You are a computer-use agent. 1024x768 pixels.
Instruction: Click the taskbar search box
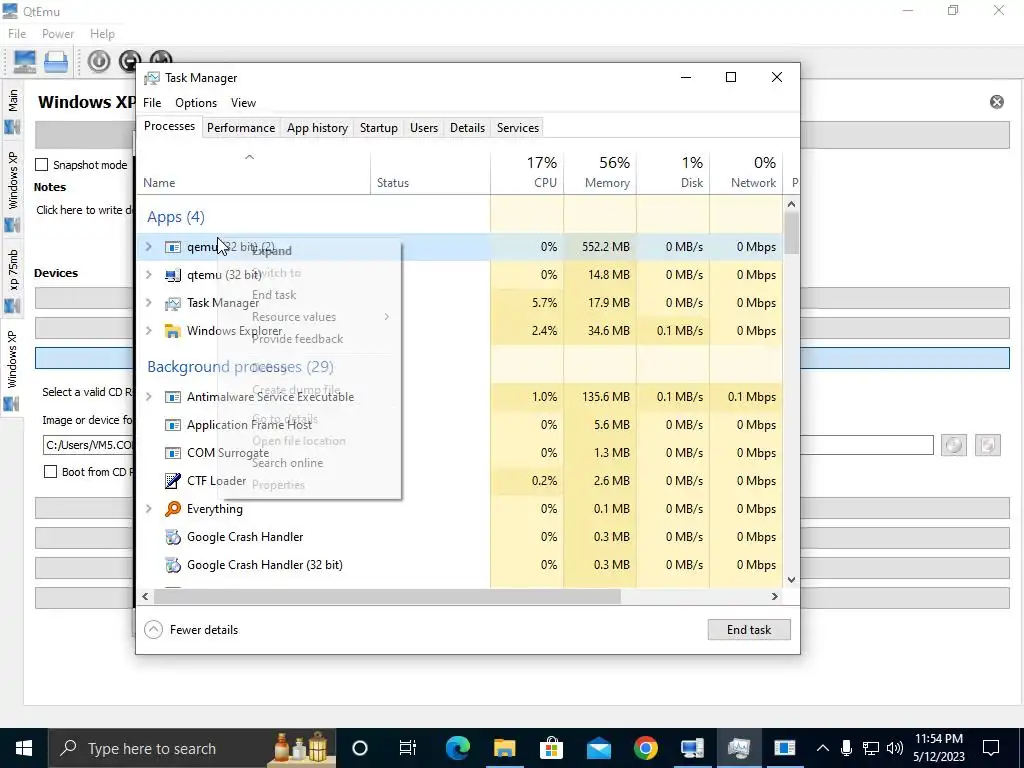pos(192,748)
